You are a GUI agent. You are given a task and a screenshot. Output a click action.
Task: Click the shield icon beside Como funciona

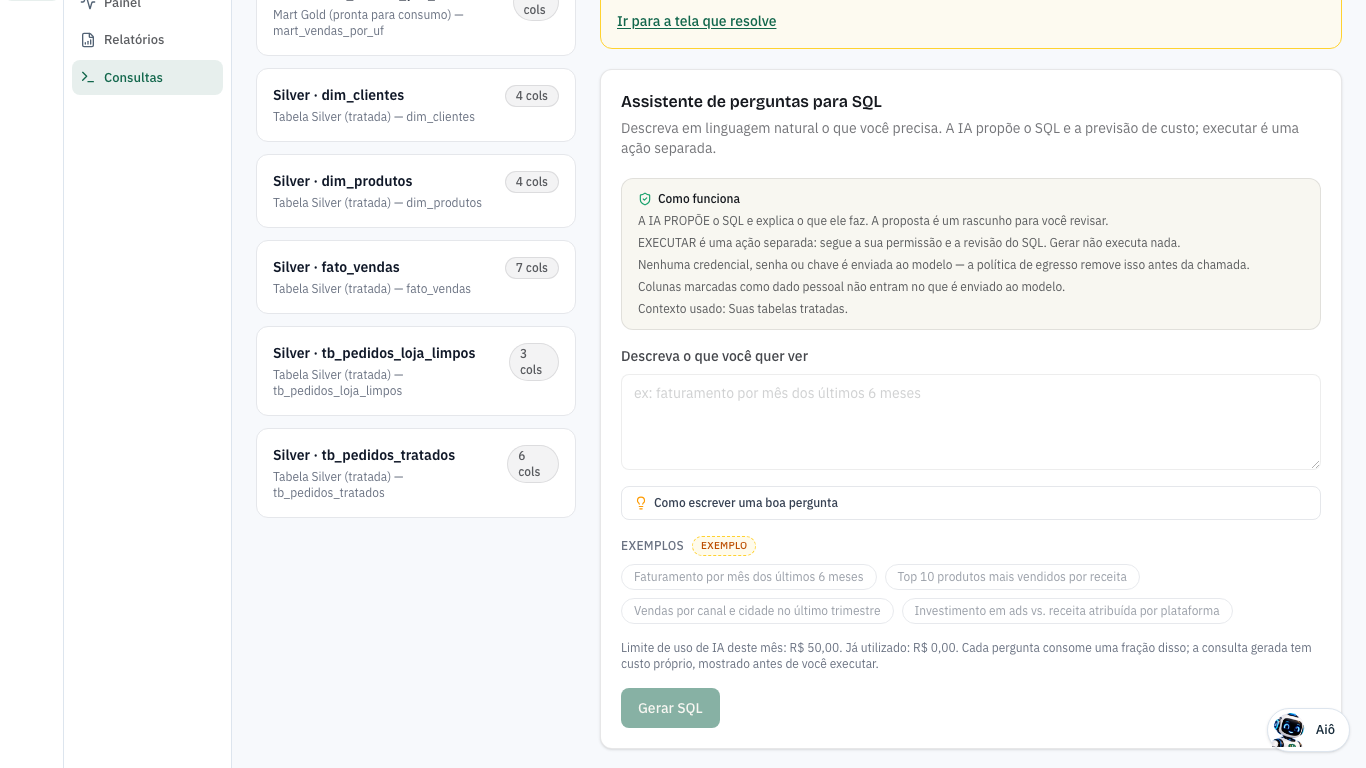[x=645, y=199]
